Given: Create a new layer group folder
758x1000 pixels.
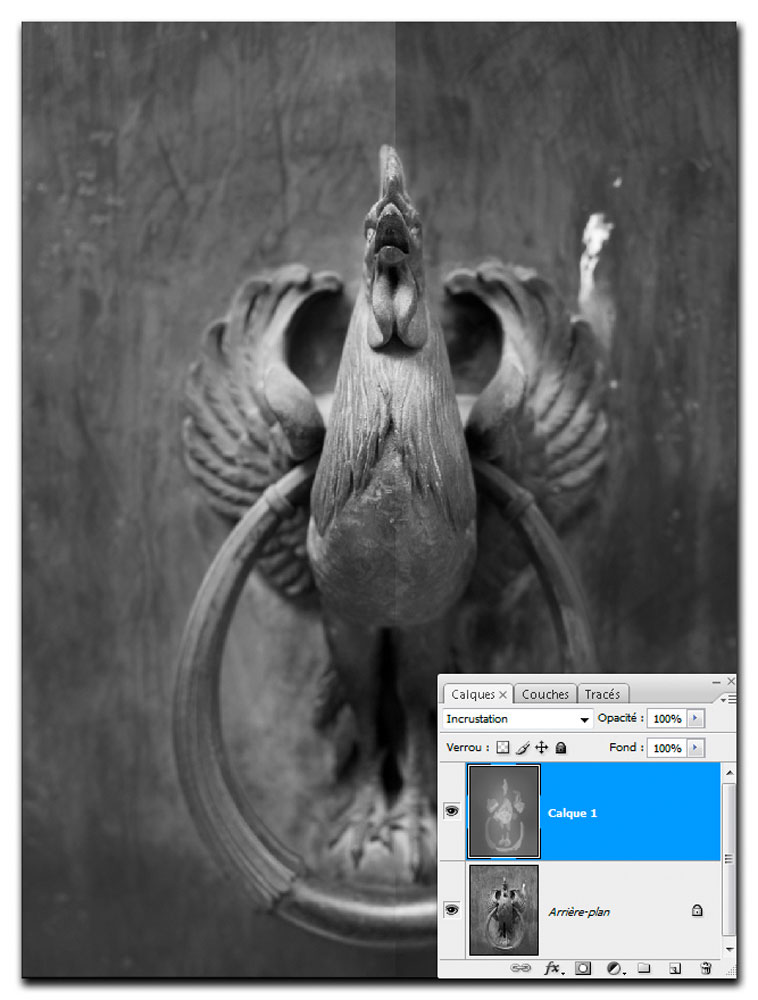Looking at the screenshot, I should tap(644, 968).
